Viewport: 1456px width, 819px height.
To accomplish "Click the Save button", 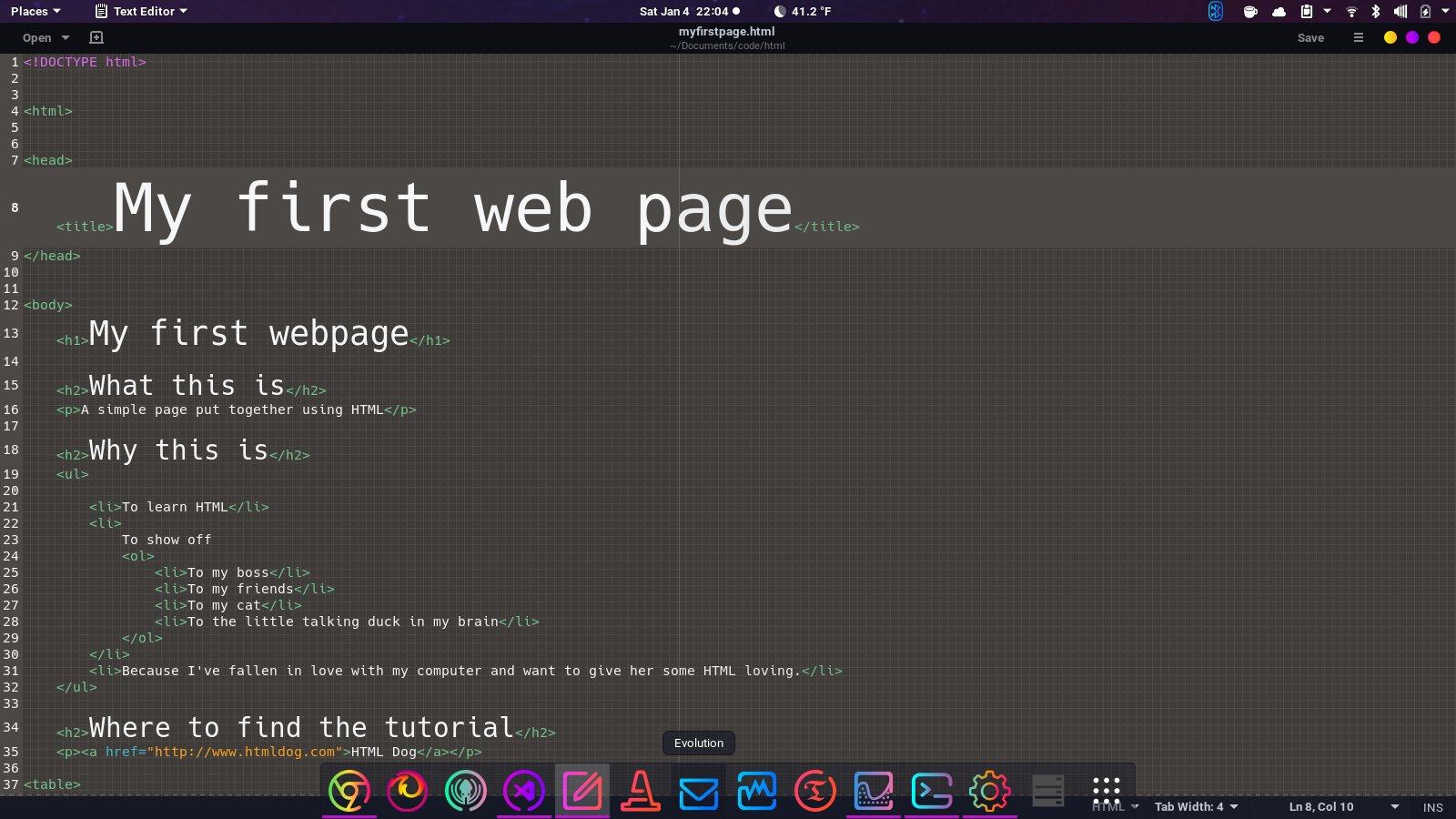I will point(1310,37).
